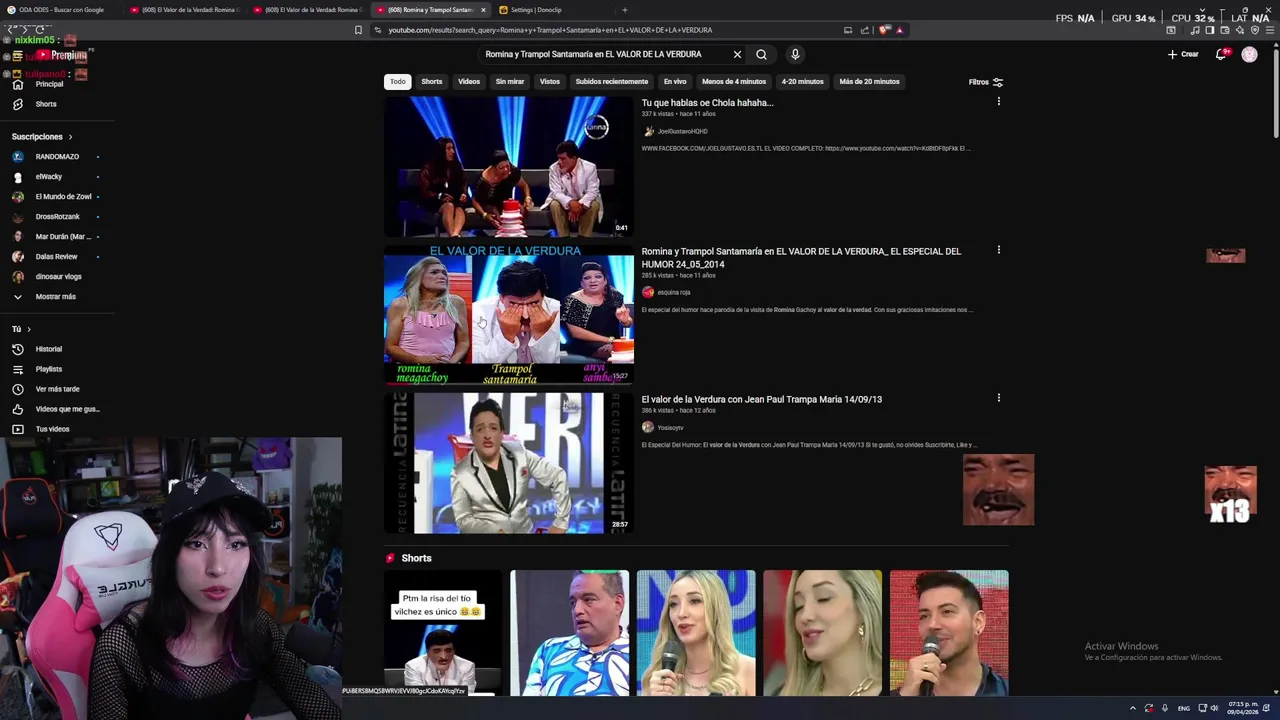Clear the YouTube search box text
The width and height of the screenshot is (1280, 720).
coord(737,54)
